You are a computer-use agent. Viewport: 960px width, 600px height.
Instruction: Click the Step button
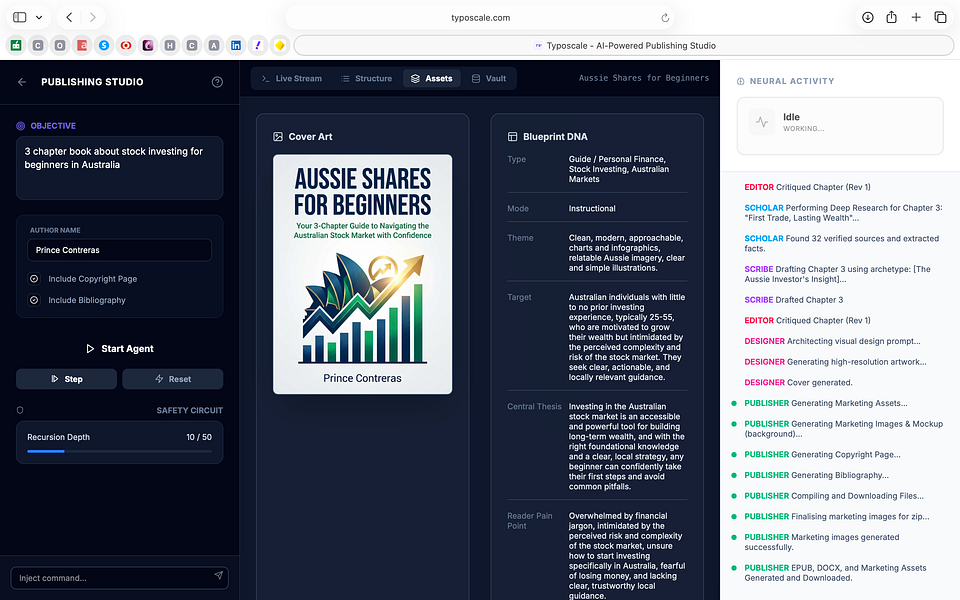[66, 379]
